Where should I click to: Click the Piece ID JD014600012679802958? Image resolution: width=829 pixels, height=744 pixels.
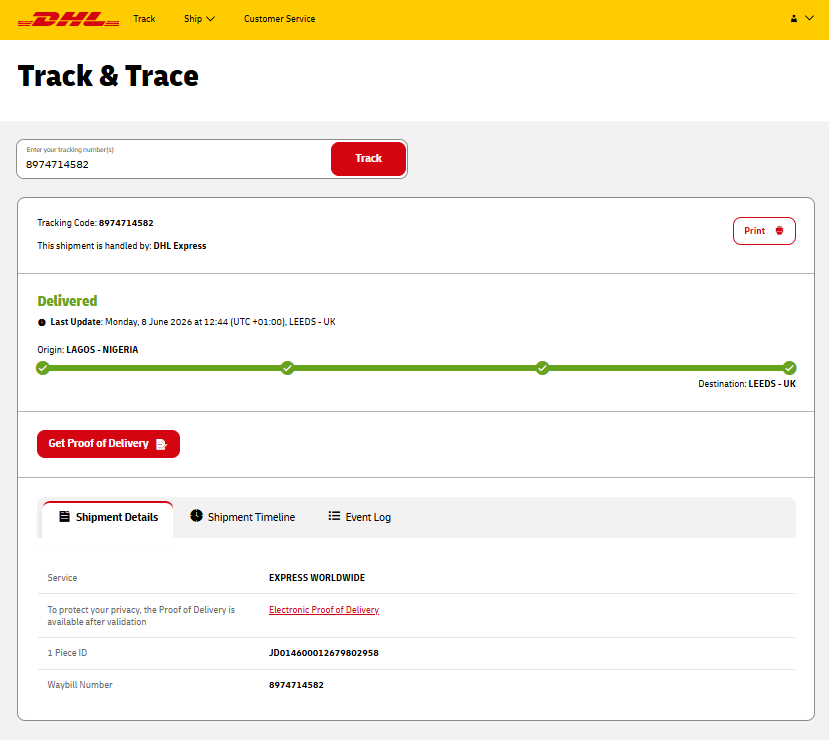(324, 653)
